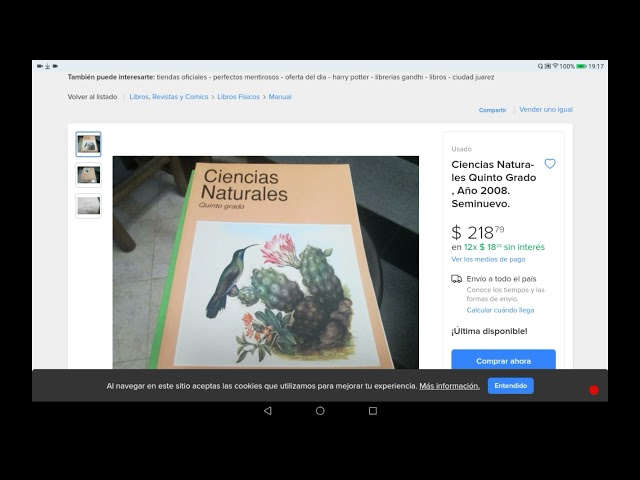Open Ver los medios de pago
Screen dimensions: 640x480
[488, 259]
